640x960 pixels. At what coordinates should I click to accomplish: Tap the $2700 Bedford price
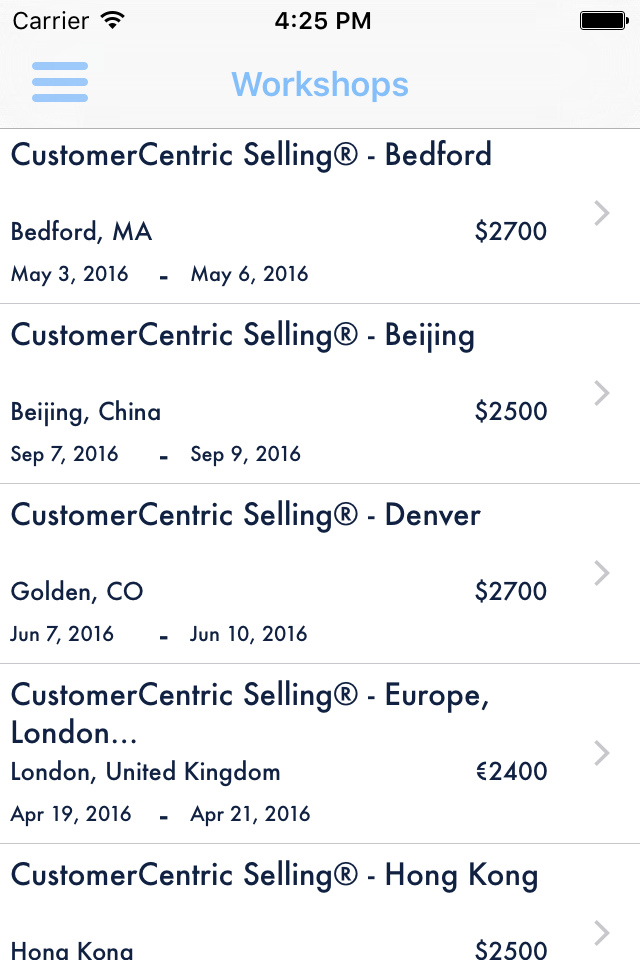(511, 232)
